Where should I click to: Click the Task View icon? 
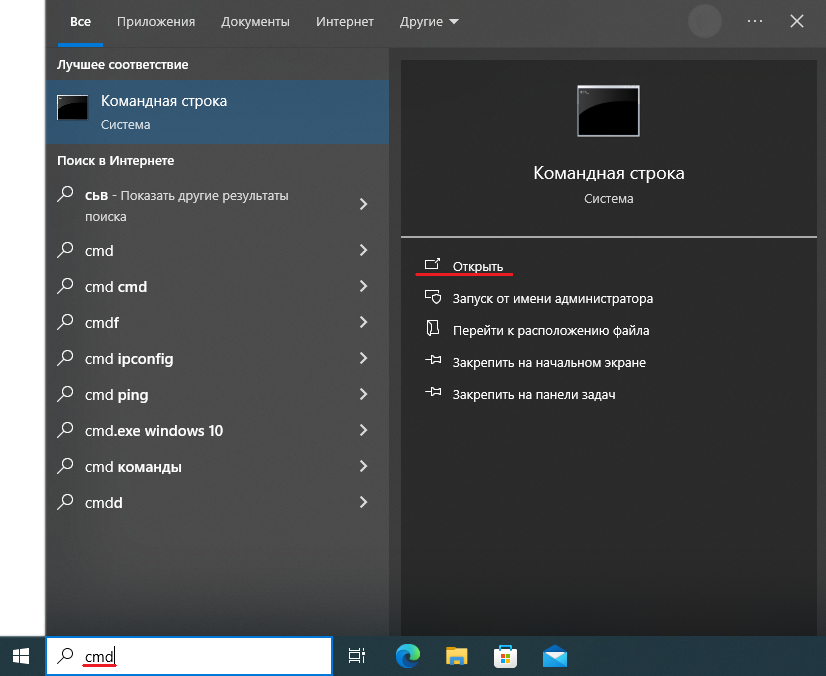click(357, 656)
